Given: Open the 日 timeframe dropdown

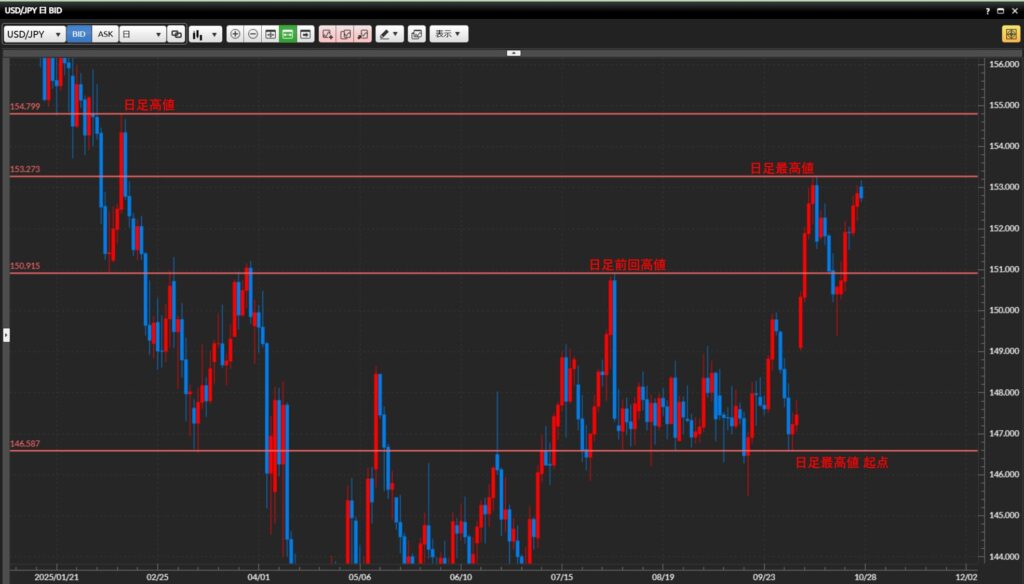Looking at the screenshot, I should [142, 34].
